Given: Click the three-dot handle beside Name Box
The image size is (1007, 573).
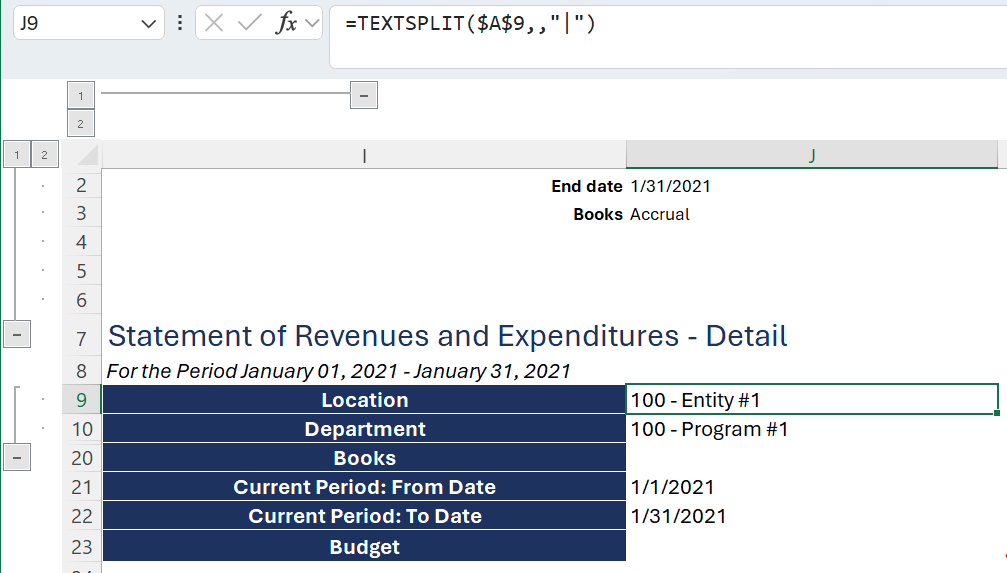Looking at the screenshot, I should point(179,23).
